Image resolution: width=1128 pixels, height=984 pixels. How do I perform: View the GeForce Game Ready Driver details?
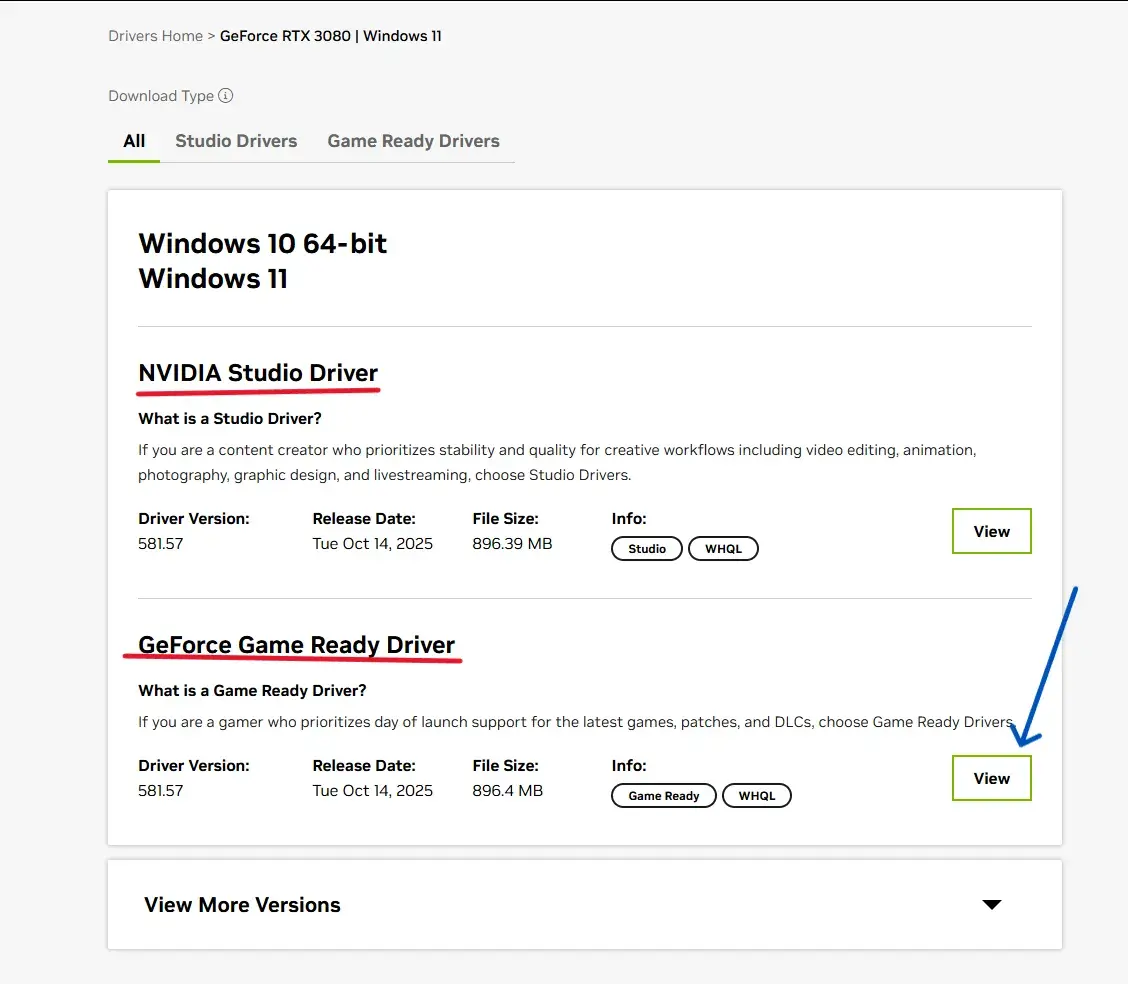[x=991, y=778]
